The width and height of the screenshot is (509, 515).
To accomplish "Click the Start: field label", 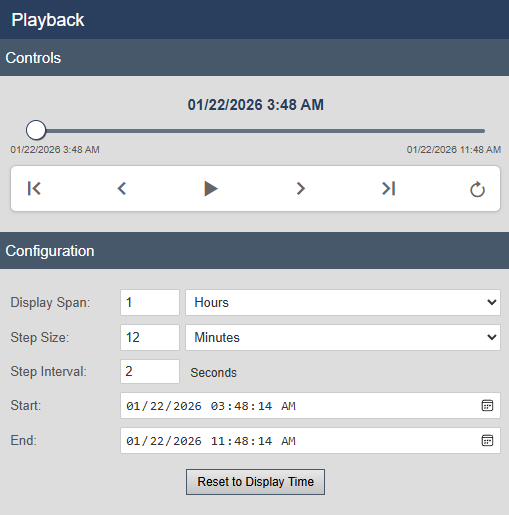I will pos(26,406).
